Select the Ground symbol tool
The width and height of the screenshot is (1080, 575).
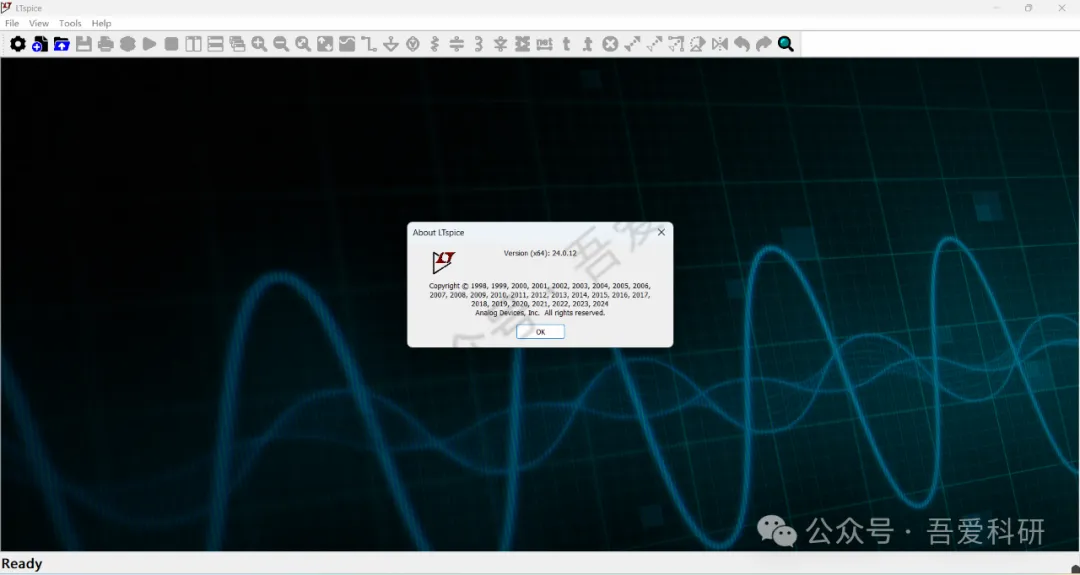click(391, 44)
